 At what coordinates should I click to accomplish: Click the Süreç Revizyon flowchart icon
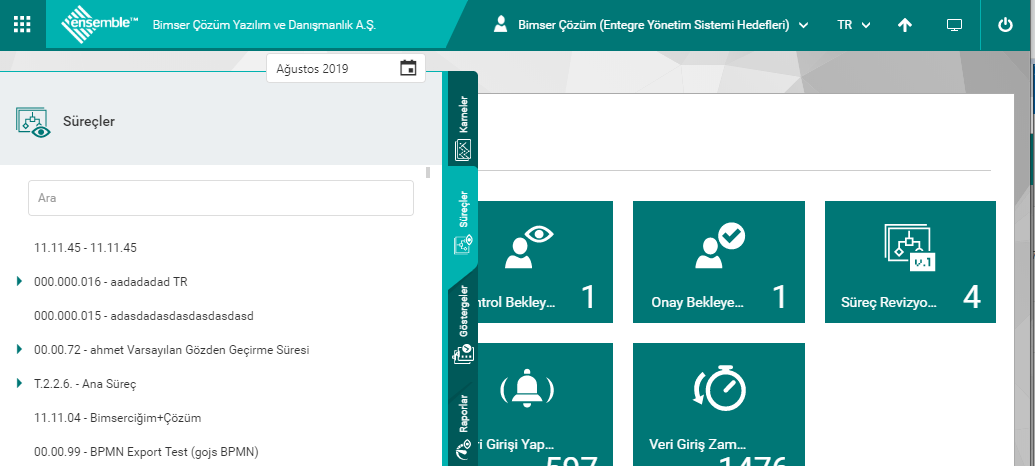910,248
